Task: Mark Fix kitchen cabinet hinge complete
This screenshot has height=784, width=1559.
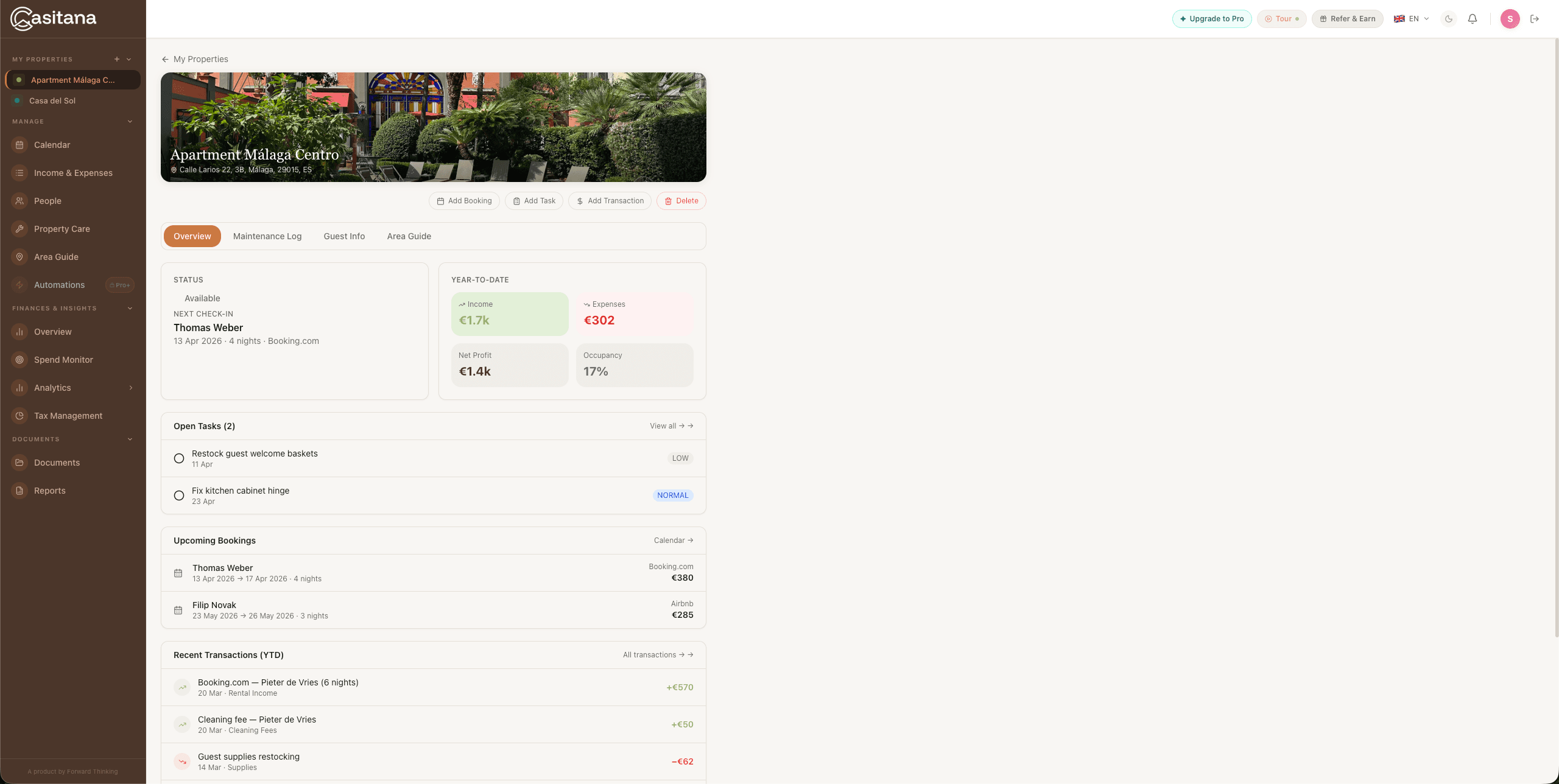Action: 179,495
